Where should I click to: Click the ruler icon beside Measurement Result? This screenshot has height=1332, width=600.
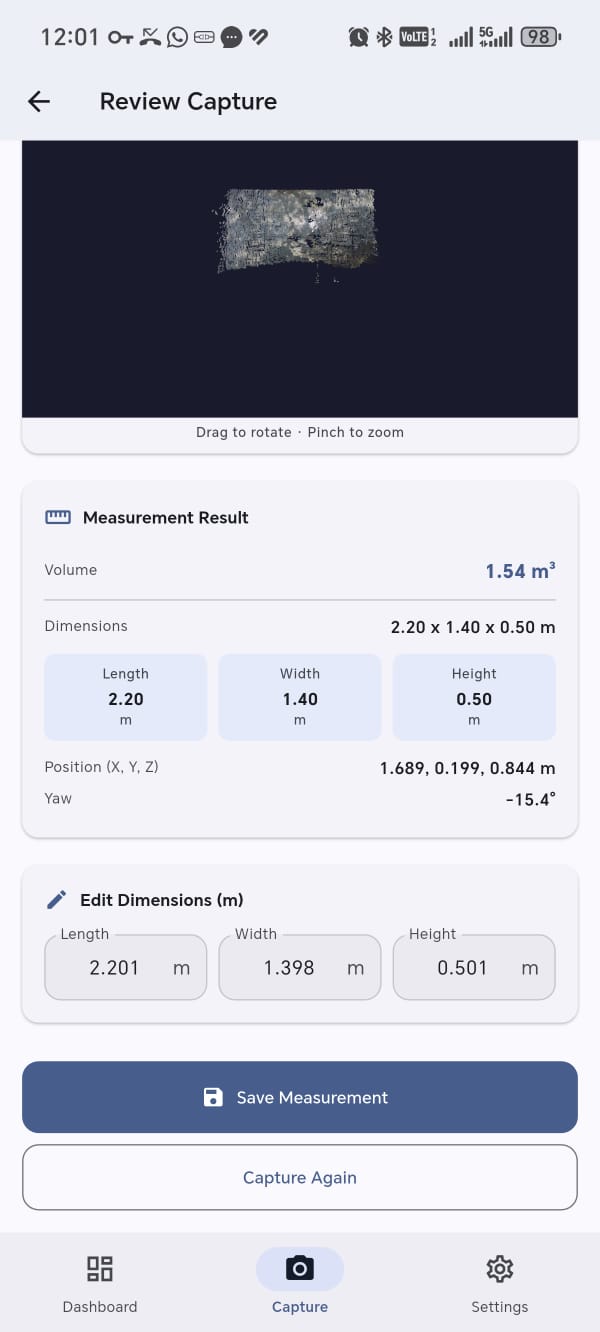point(58,517)
